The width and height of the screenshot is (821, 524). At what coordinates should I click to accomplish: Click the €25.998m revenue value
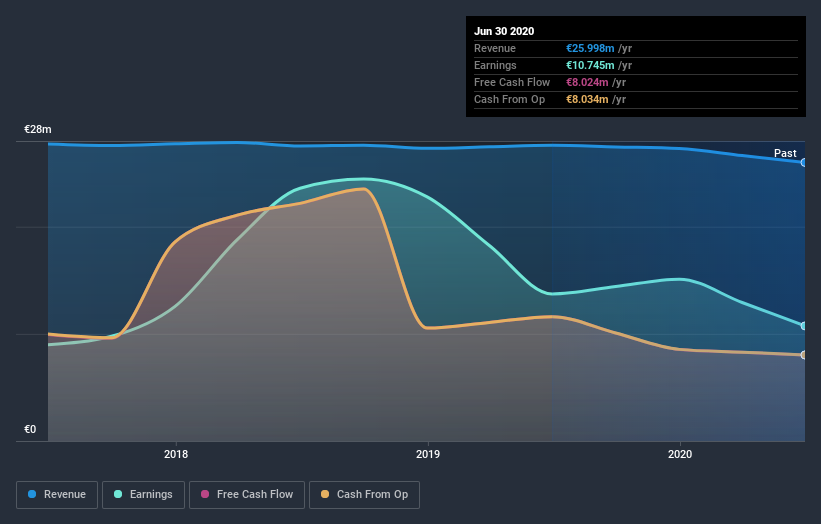point(590,48)
